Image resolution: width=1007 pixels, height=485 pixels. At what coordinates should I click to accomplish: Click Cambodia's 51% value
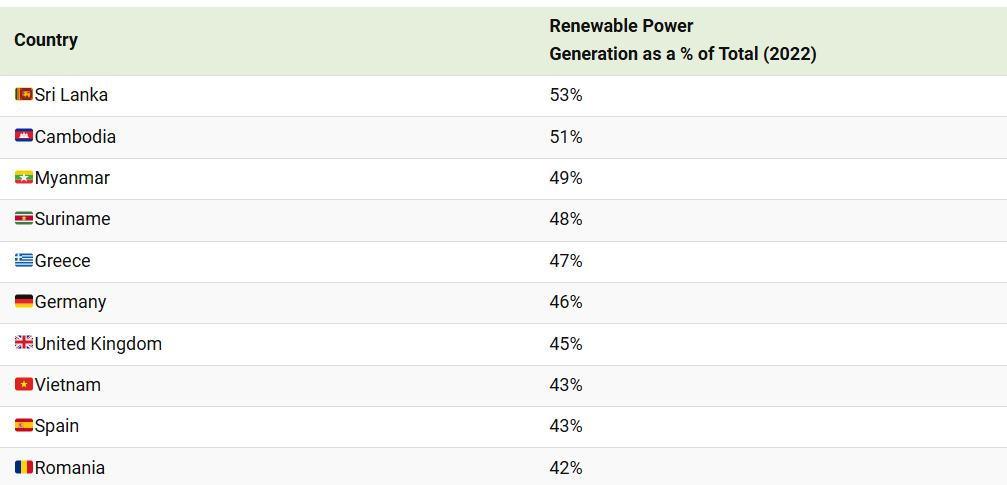[566, 136]
